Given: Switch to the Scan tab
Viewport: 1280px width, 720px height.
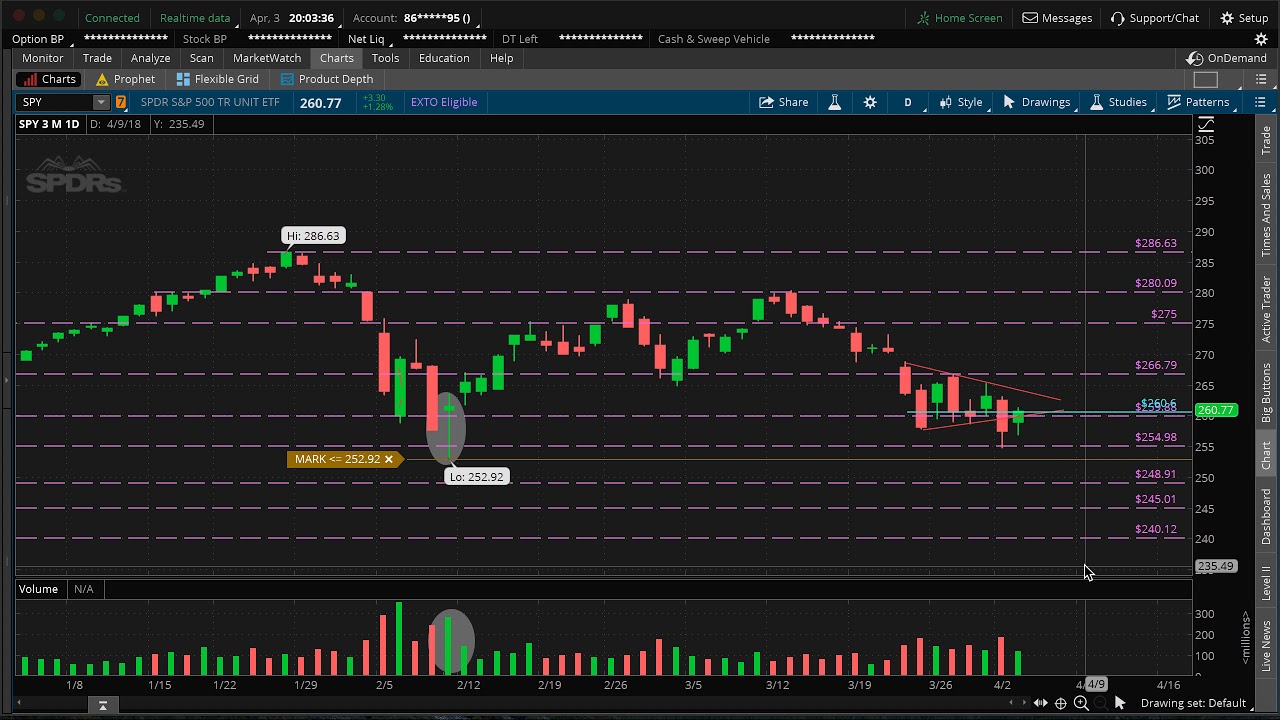Looking at the screenshot, I should 201,58.
